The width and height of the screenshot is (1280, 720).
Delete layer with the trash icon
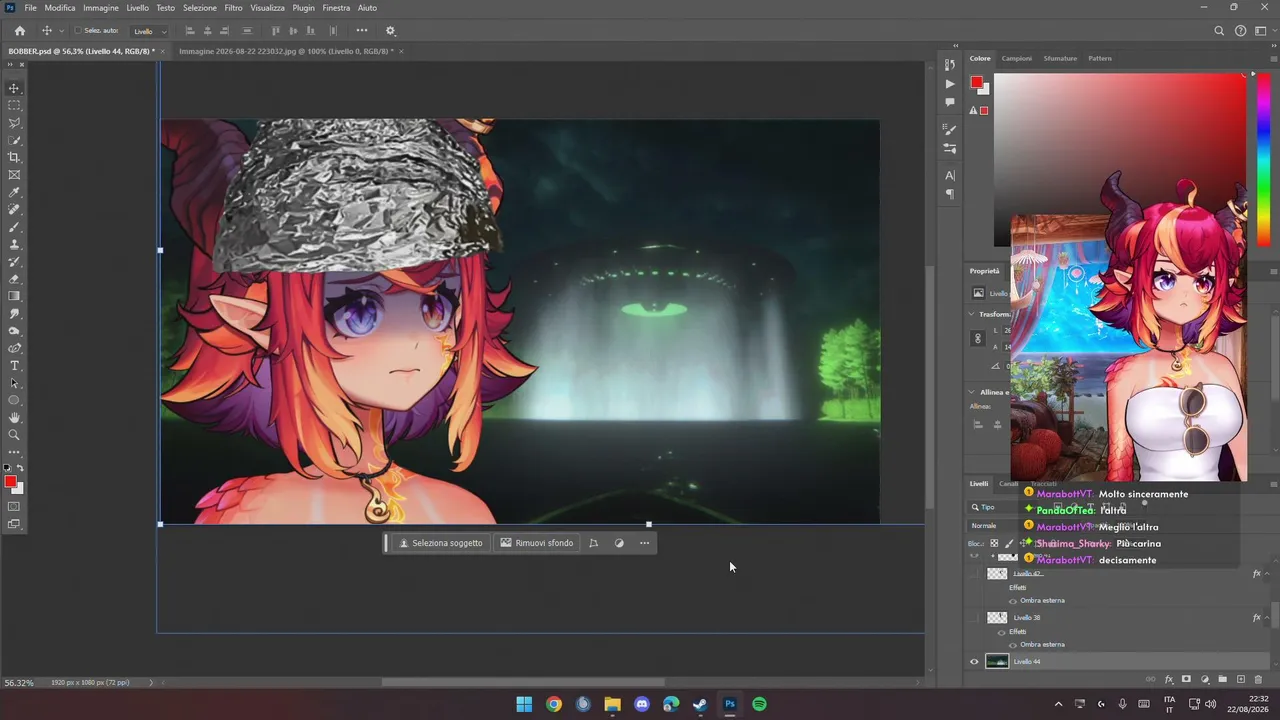point(1258,680)
